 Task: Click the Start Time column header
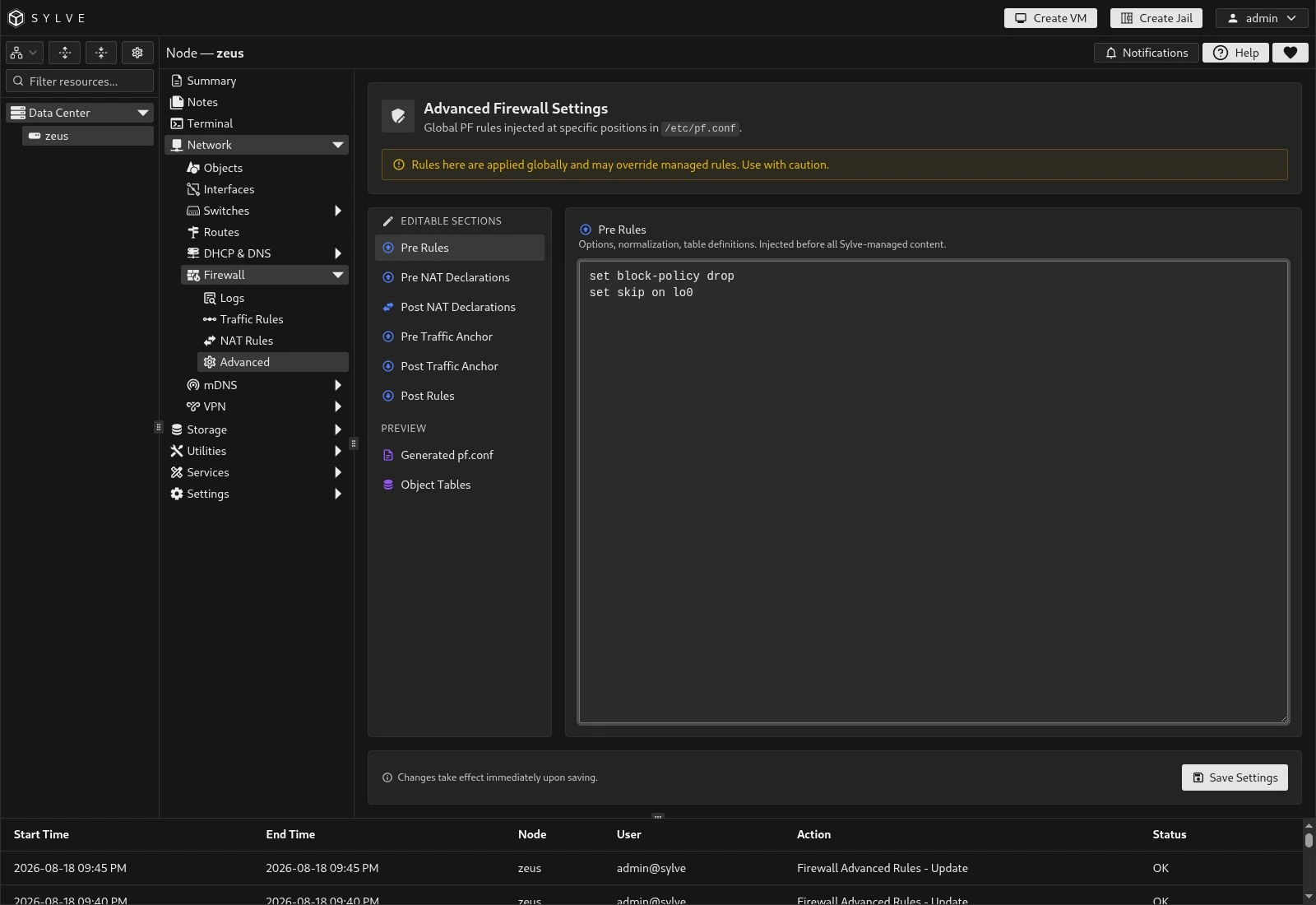coord(41,834)
